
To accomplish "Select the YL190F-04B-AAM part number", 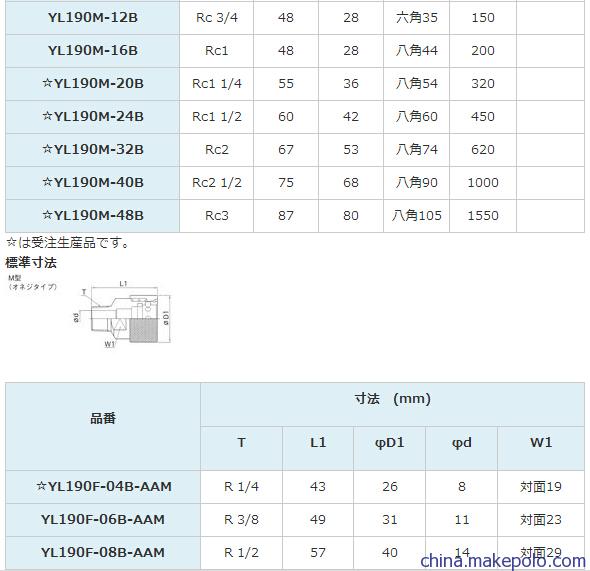I will pyautogui.click(x=103, y=487).
